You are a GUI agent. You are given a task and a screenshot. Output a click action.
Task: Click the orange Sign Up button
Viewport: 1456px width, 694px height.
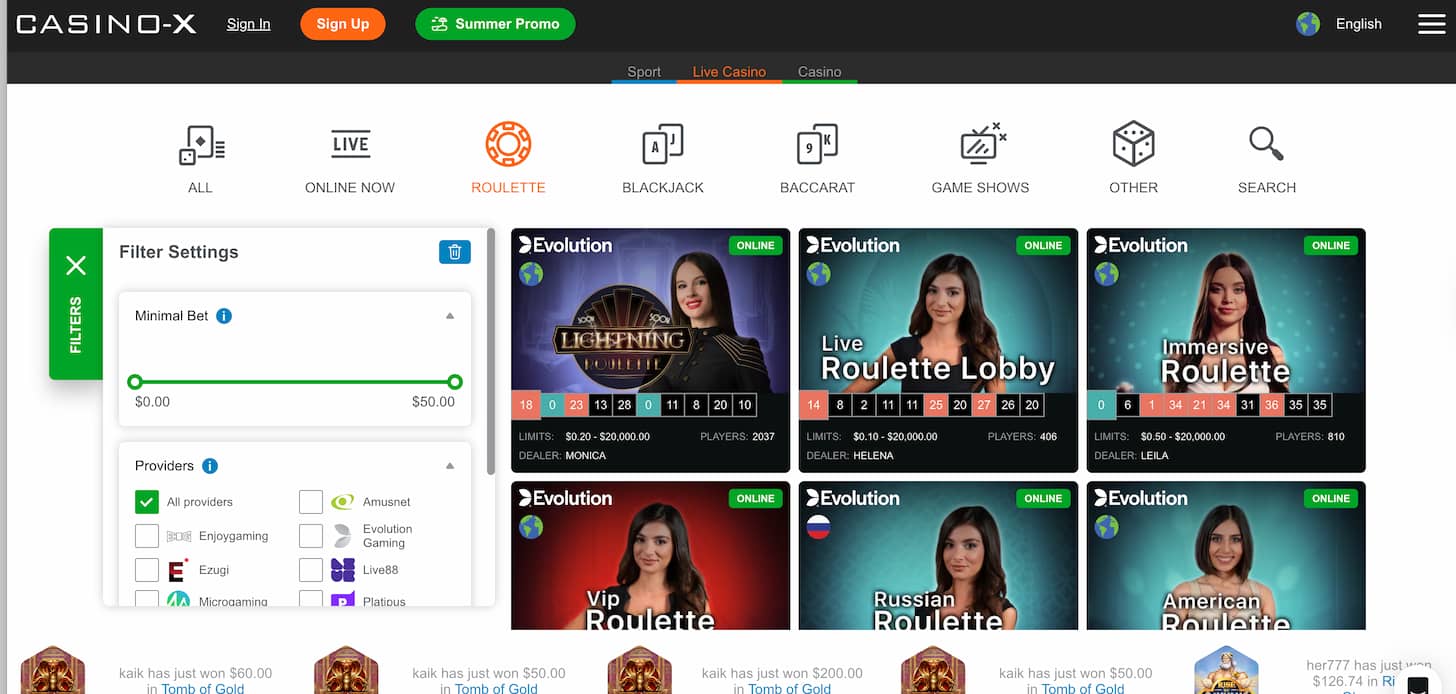tap(343, 24)
